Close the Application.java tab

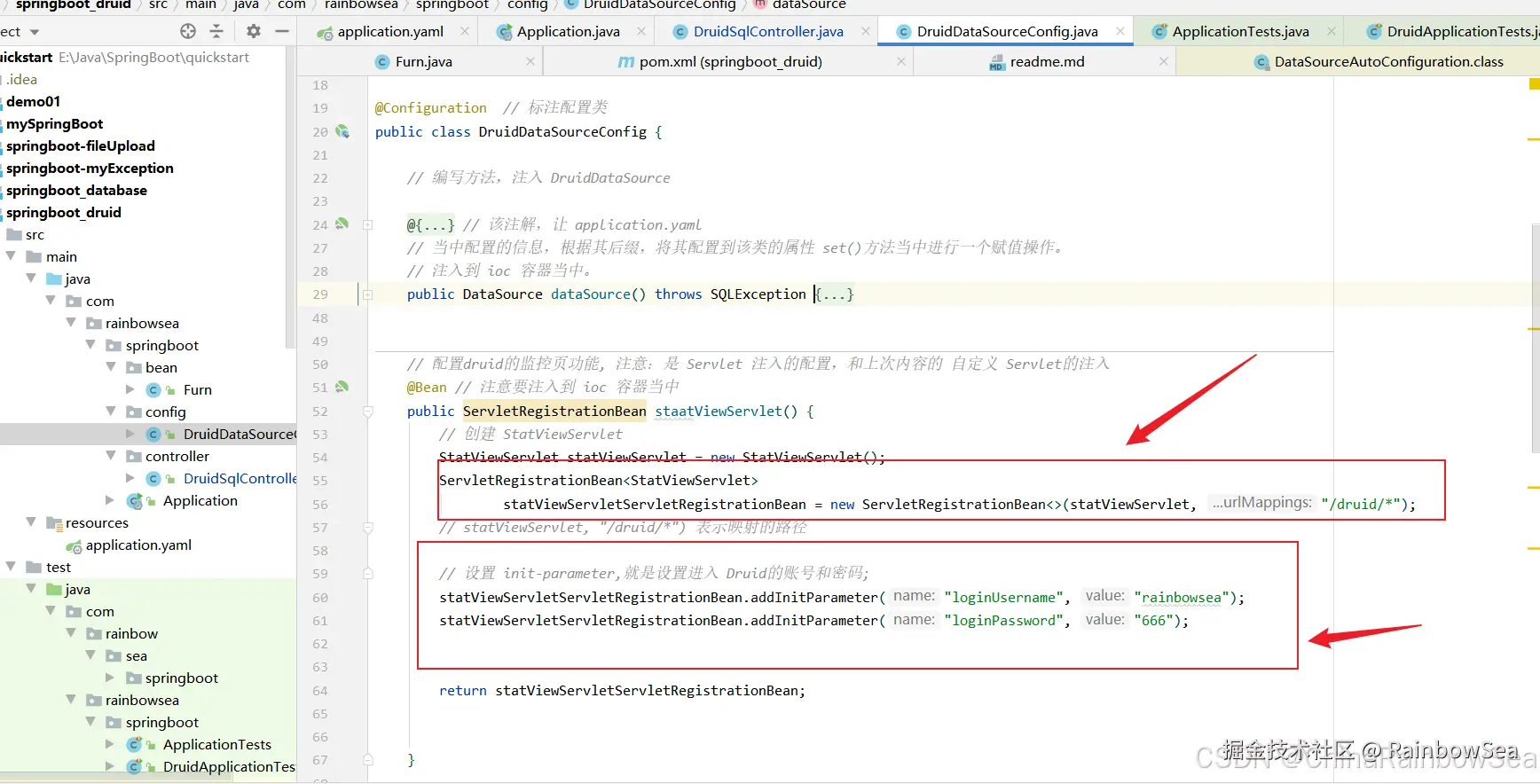coord(641,31)
